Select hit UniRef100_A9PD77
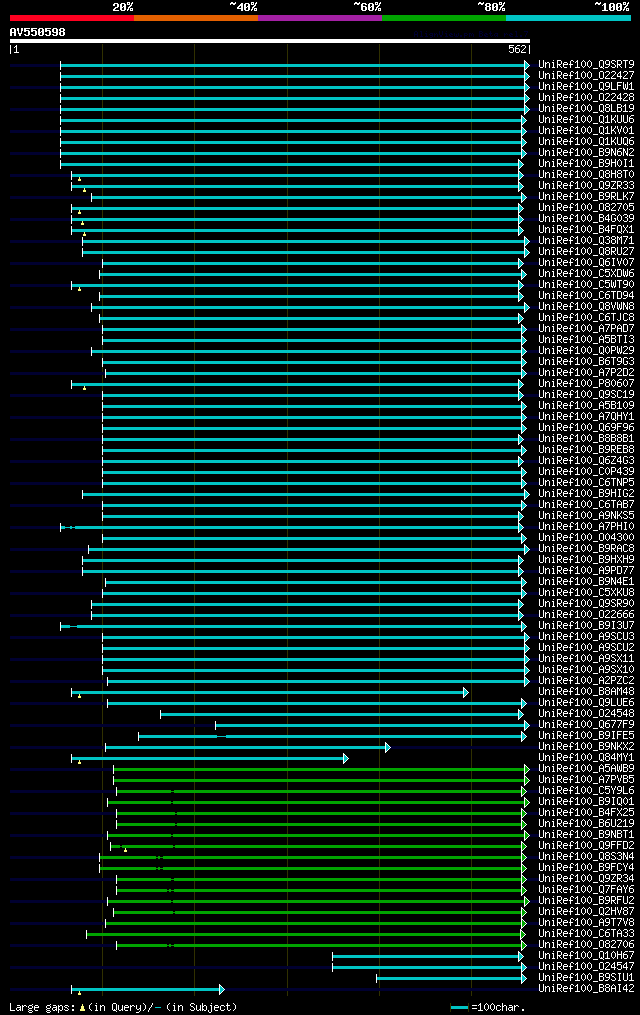640x1015 pixels. [x=586, y=571]
